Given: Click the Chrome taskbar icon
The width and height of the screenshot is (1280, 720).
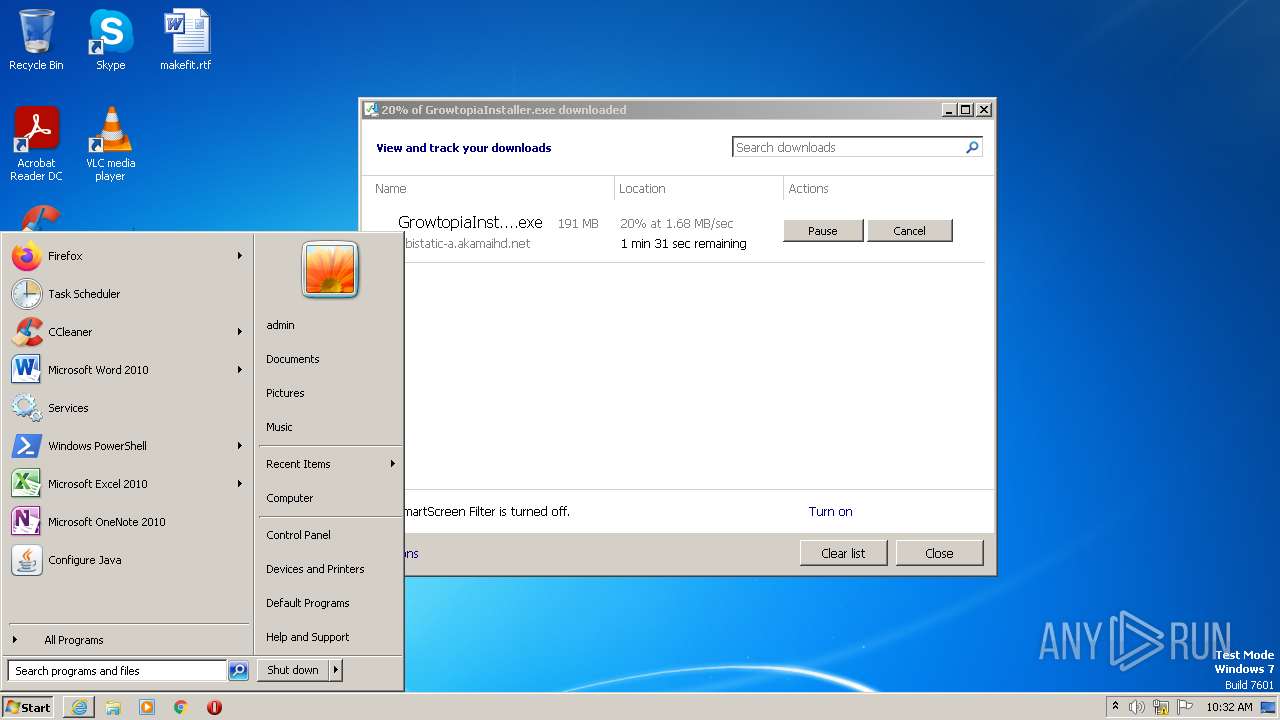Looking at the screenshot, I should 180,707.
